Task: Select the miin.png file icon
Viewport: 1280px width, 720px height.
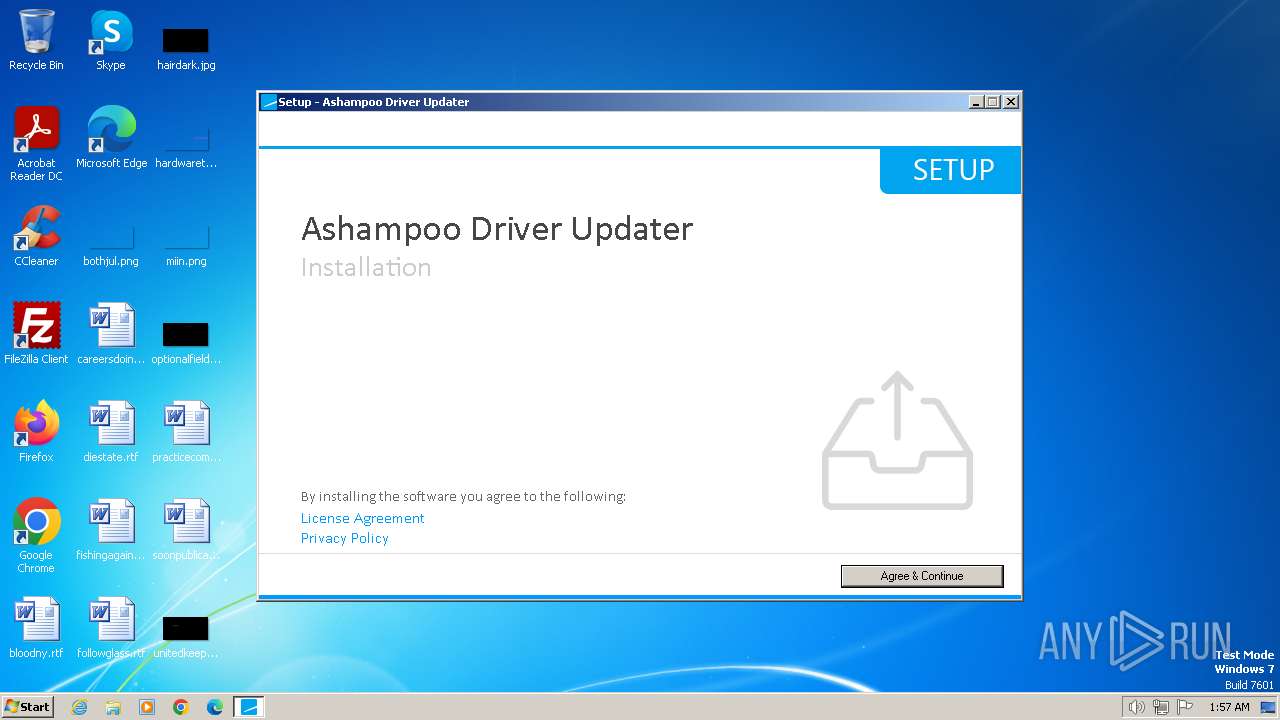Action: point(186,244)
